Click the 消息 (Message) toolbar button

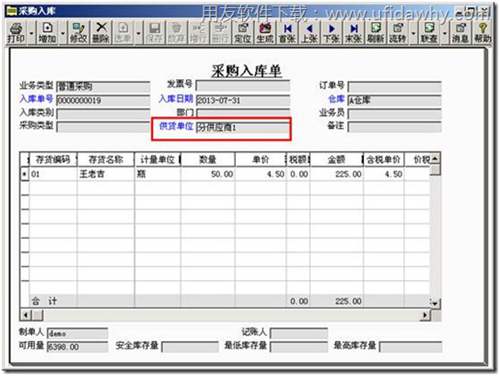[461, 32]
